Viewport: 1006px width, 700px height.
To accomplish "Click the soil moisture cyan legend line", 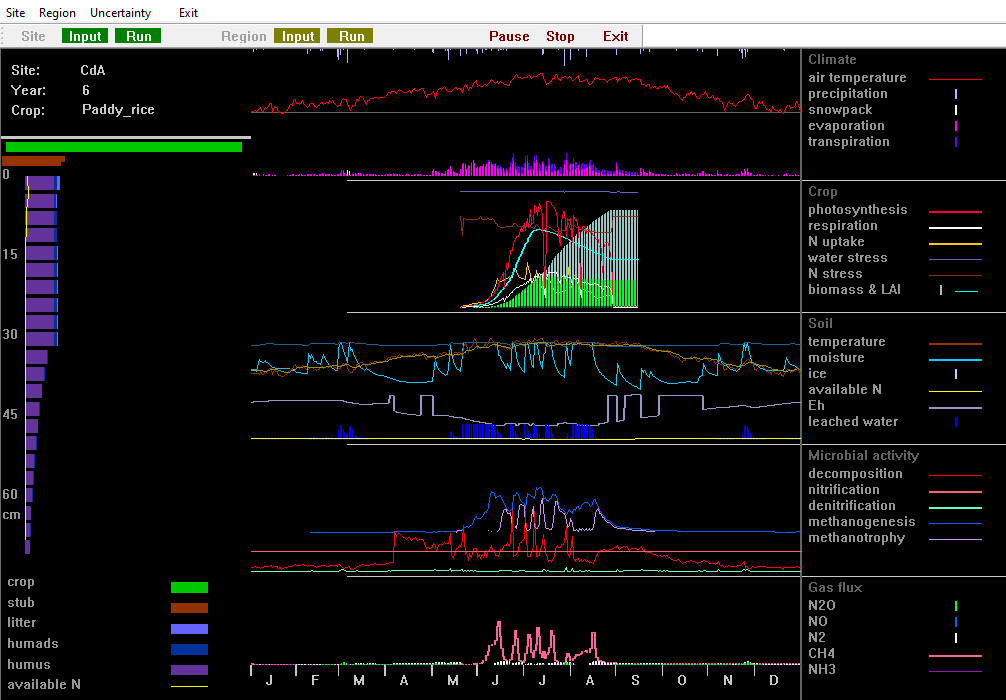I will tap(954, 359).
